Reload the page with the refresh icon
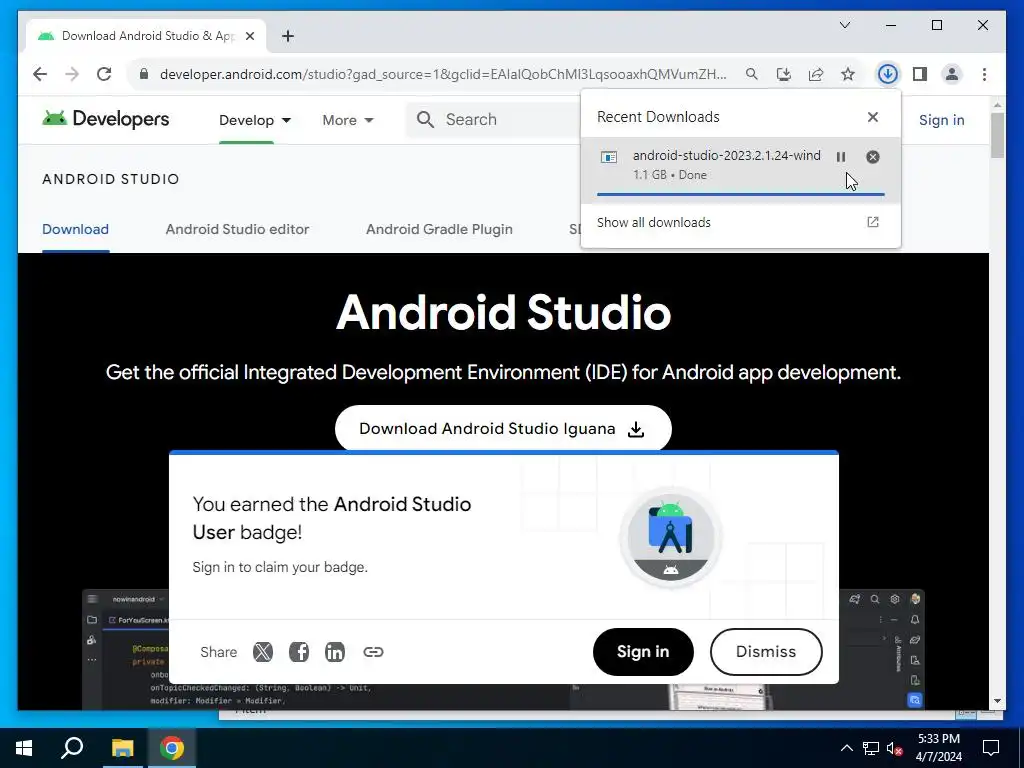This screenshot has width=1024, height=768. 104,74
